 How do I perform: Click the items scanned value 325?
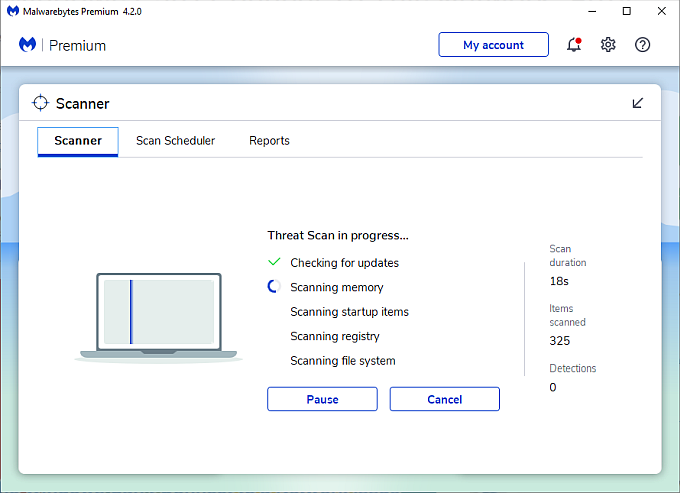[559, 340]
